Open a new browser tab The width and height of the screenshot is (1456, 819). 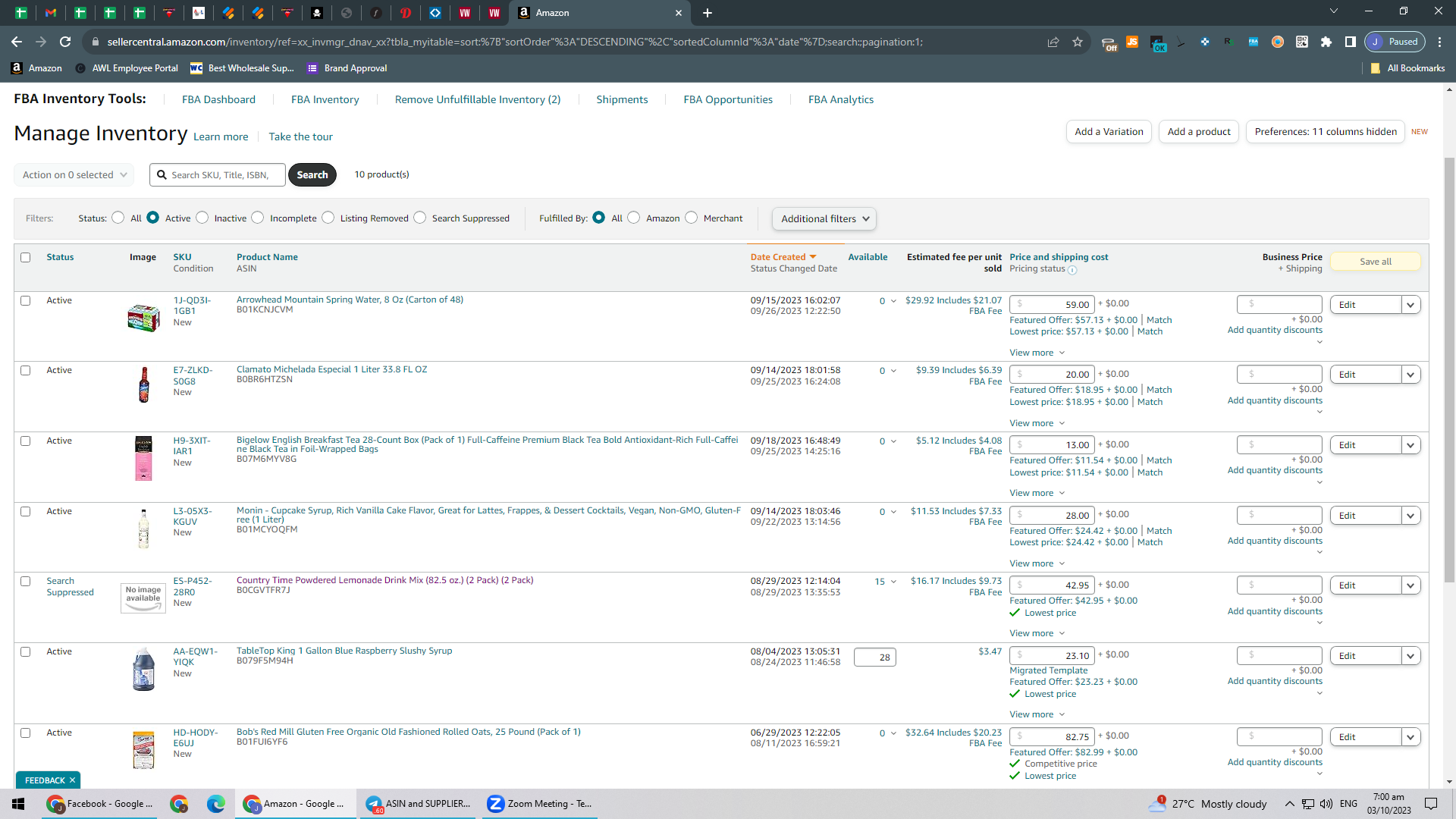(x=708, y=13)
